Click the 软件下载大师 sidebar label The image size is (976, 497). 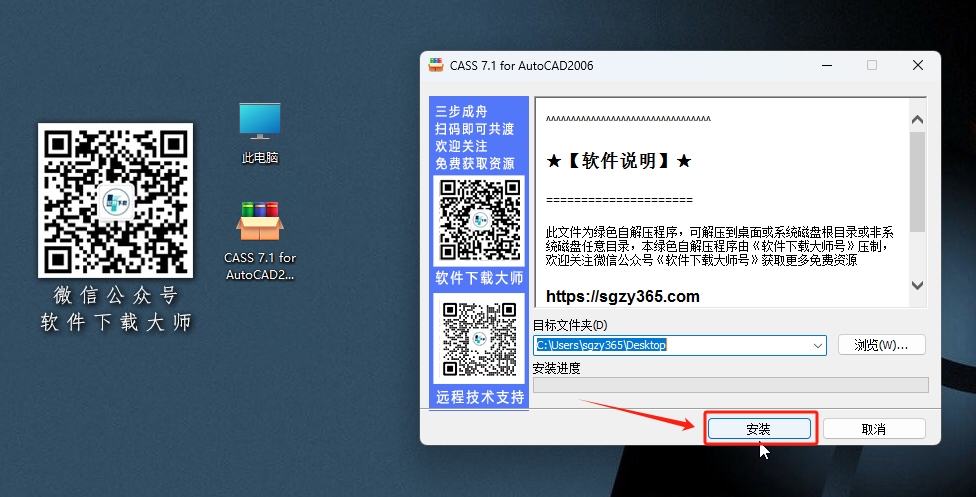click(479, 278)
